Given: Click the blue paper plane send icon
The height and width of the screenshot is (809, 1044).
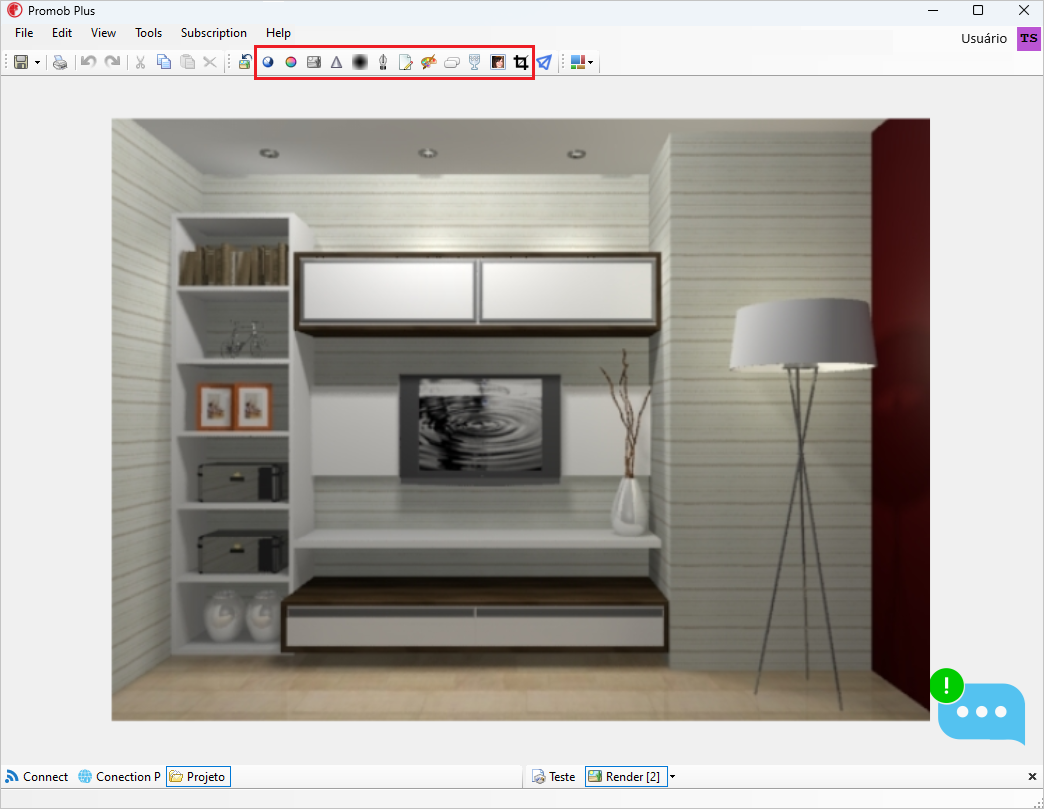Looking at the screenshot, I should pyautogui.click(x=545, y=62).
